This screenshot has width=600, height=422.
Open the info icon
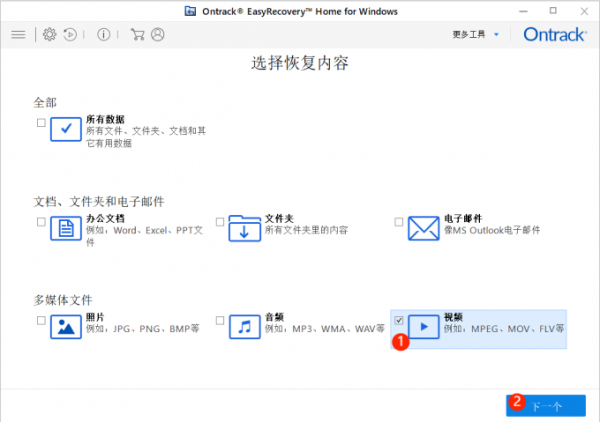point(104,34)
